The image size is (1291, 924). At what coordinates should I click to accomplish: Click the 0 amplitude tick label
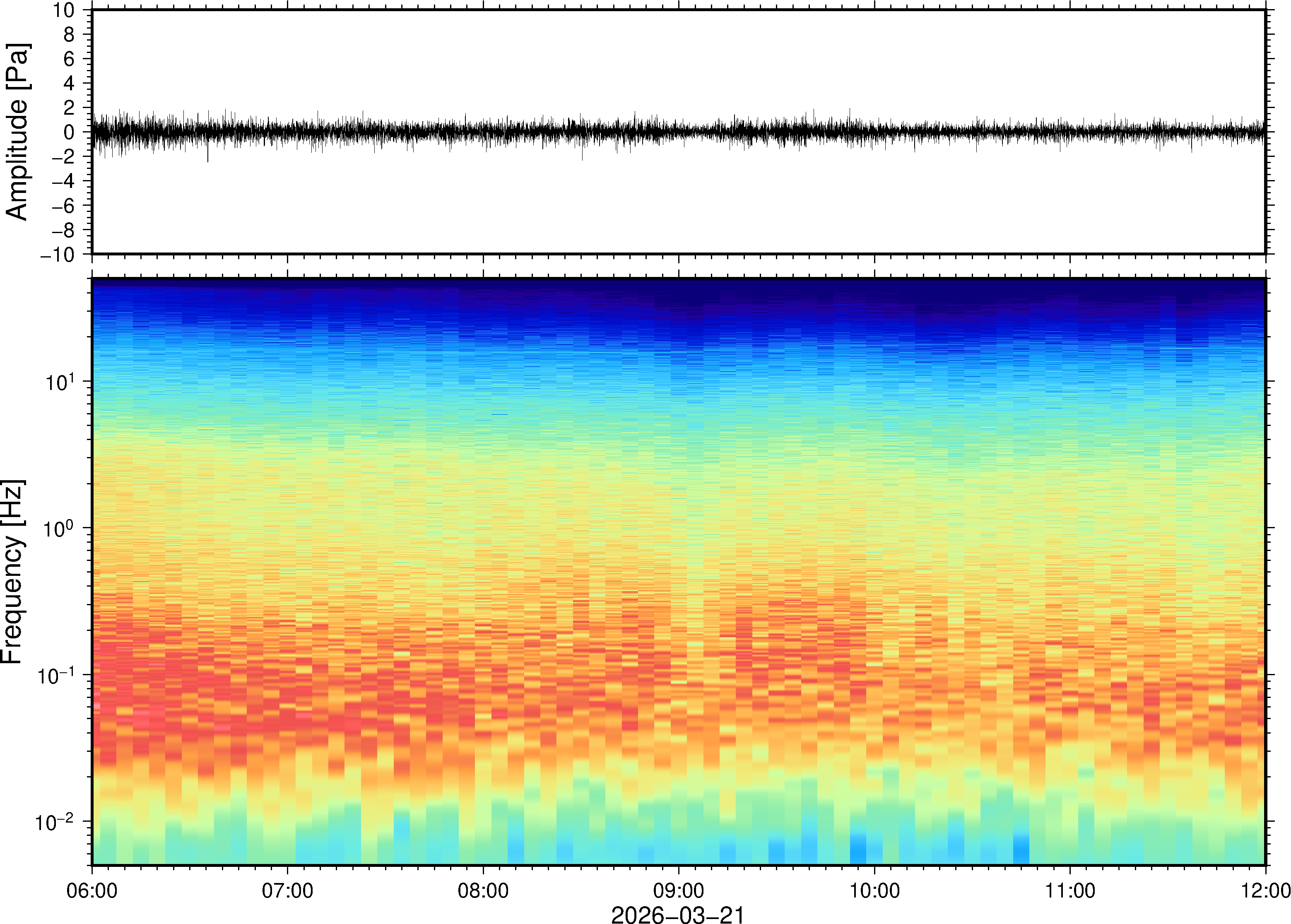69,132
